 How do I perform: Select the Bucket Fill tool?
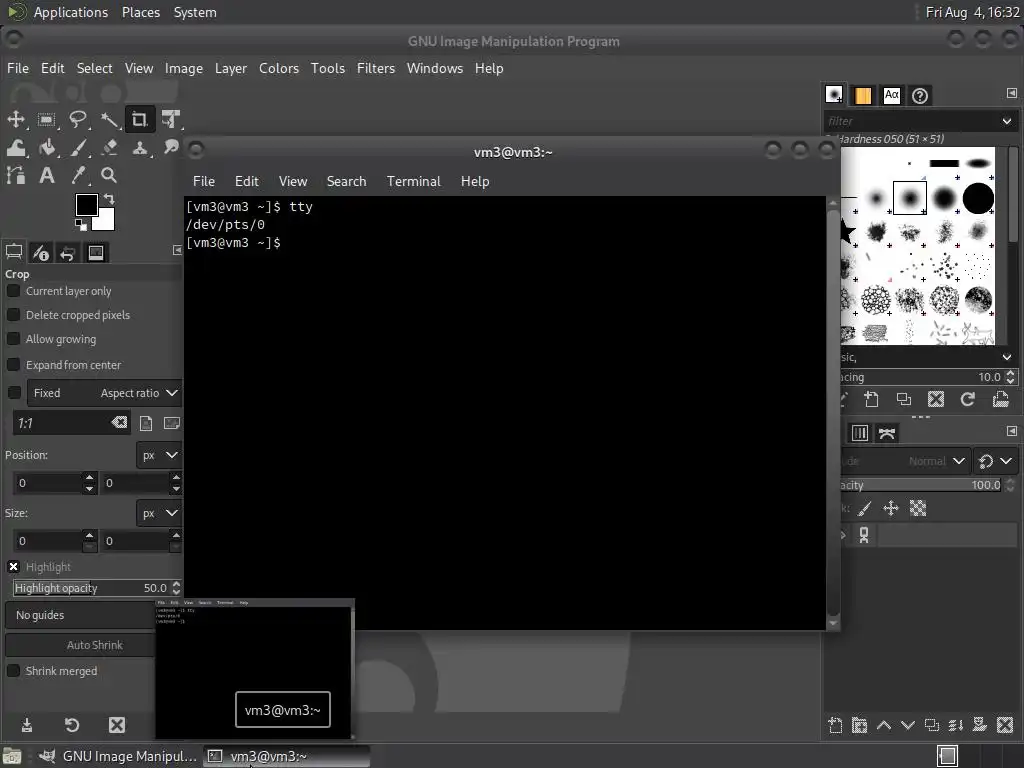[x=46, y=148]
